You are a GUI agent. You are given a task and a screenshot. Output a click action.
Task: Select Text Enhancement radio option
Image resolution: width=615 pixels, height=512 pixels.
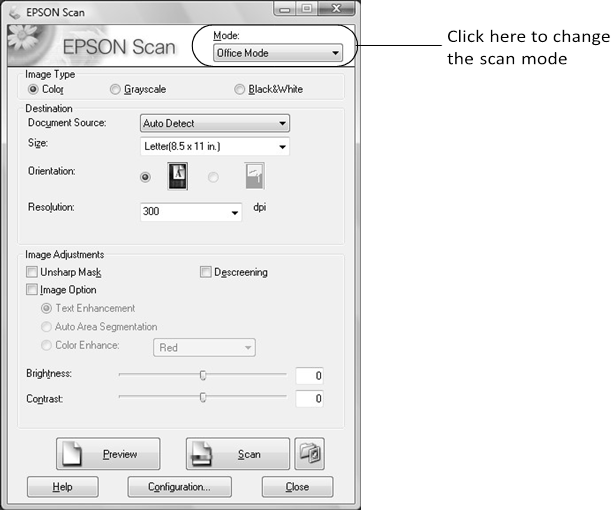46,308
